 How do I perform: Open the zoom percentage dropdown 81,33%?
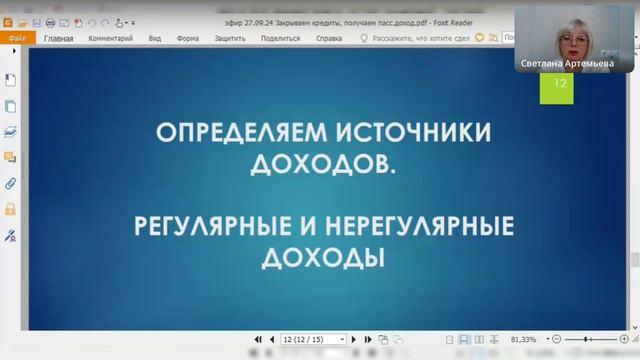[x=548, y=339]
